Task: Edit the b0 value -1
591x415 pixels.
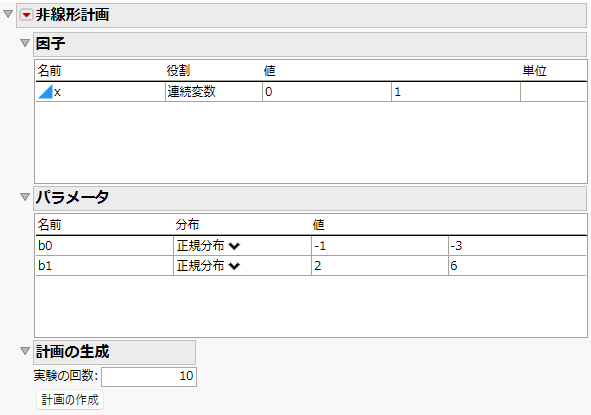Action: (x=380, y=246)
